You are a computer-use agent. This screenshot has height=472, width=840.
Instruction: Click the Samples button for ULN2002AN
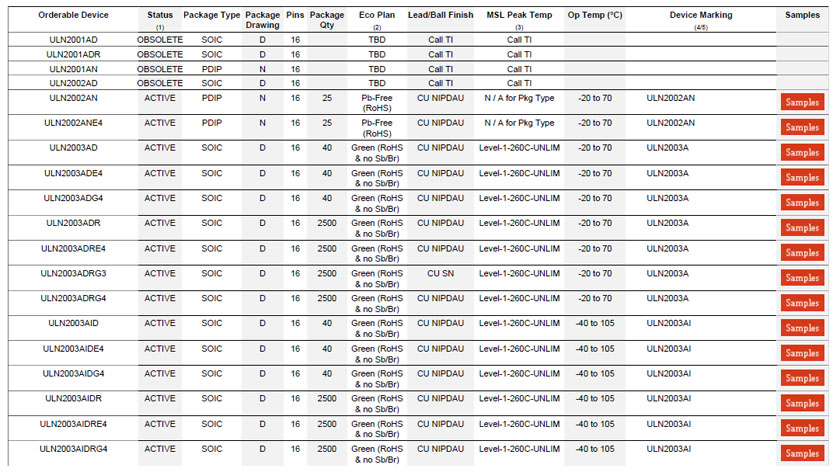[802, 103]
